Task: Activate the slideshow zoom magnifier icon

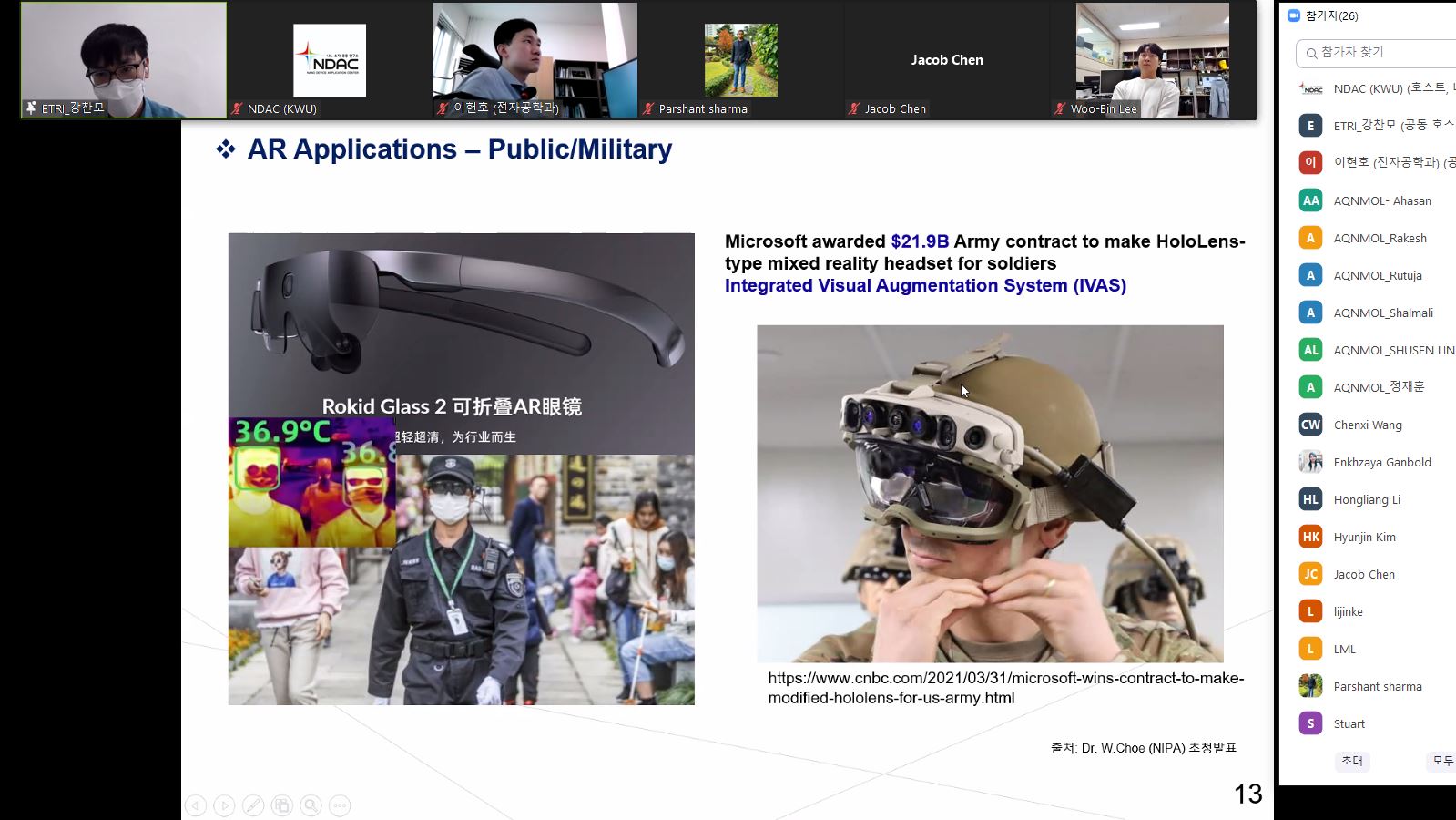Action: pos(311,805)
